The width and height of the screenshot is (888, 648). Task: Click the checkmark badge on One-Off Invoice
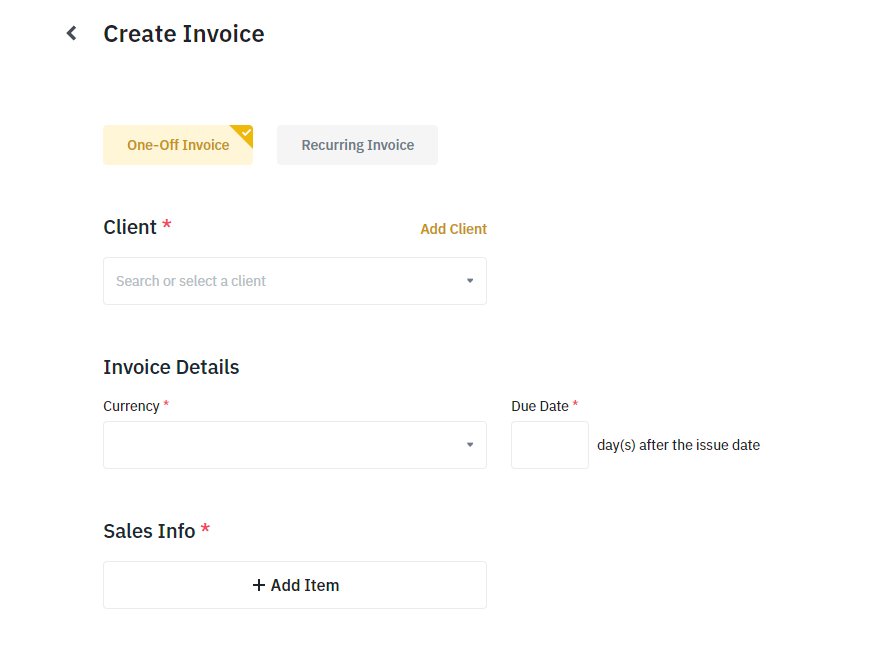pyautogui.click(x=244, y=133)
